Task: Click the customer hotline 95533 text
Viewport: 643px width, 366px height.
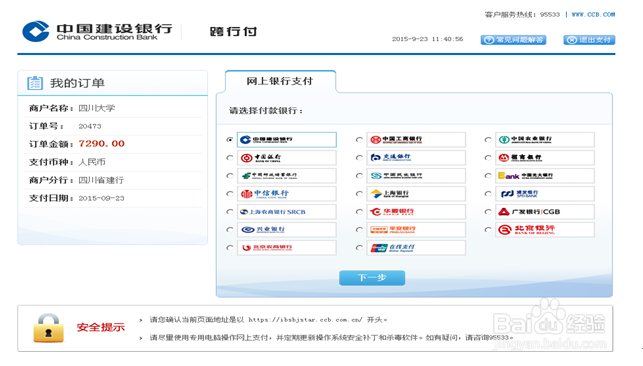Action: [522, 14]
